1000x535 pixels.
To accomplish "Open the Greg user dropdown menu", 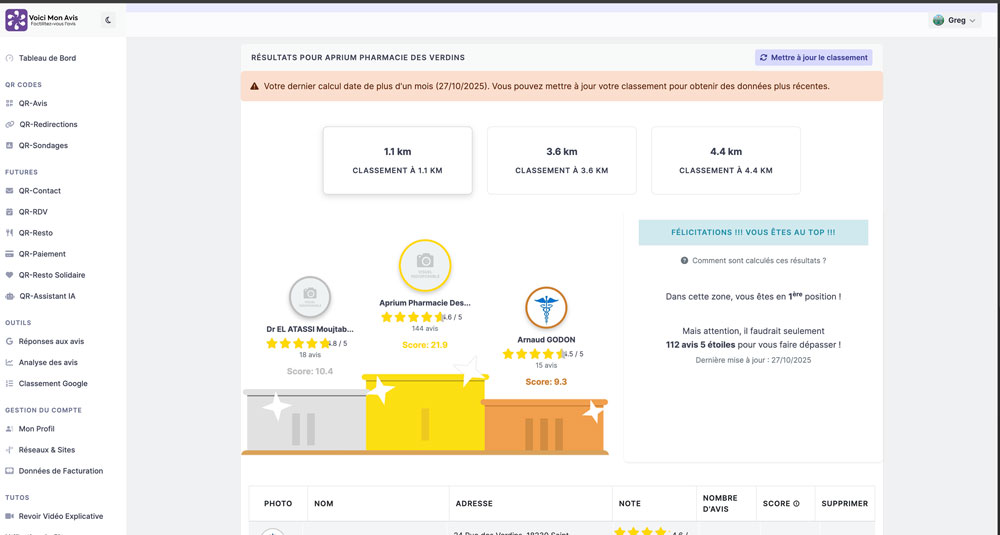I will pos(954,20).
